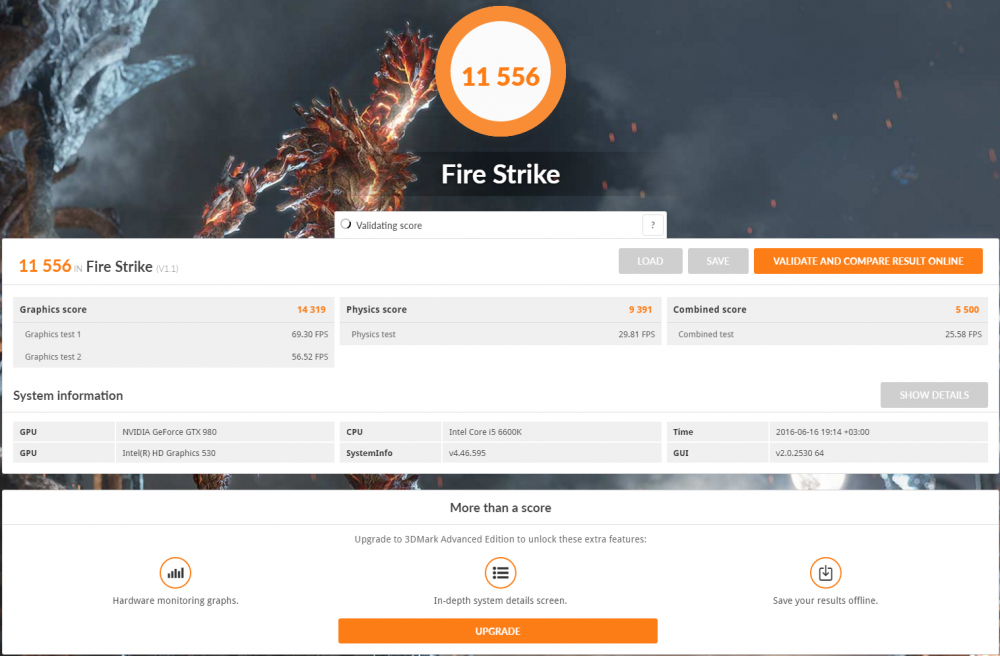The width and height of the screenshot is (1000, 656).
Task: Select the Combined score value 5 500
Action: point(967,310)
